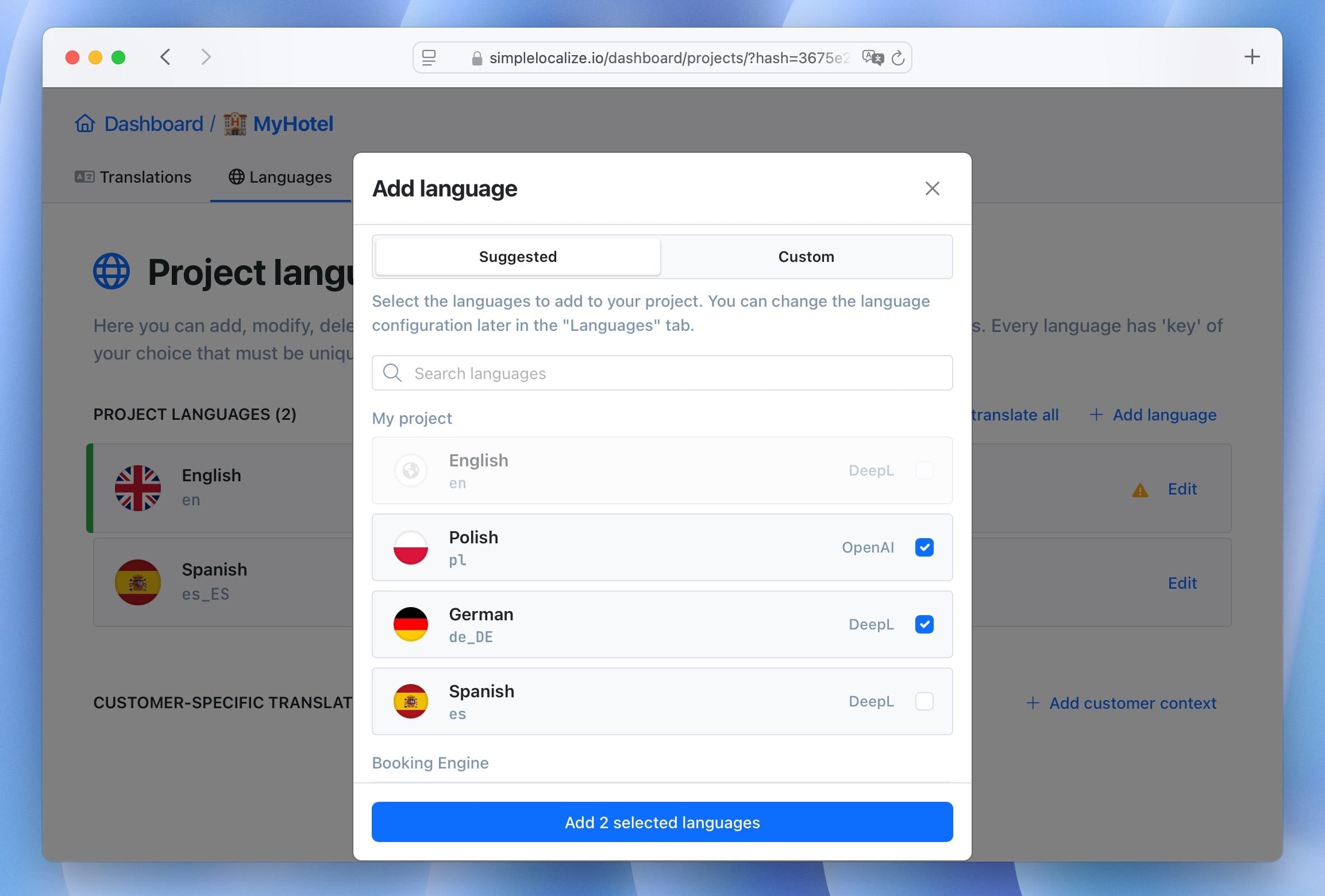Go back in browser history
Viewport: 1325px width, 896px height.
point(165,57)
